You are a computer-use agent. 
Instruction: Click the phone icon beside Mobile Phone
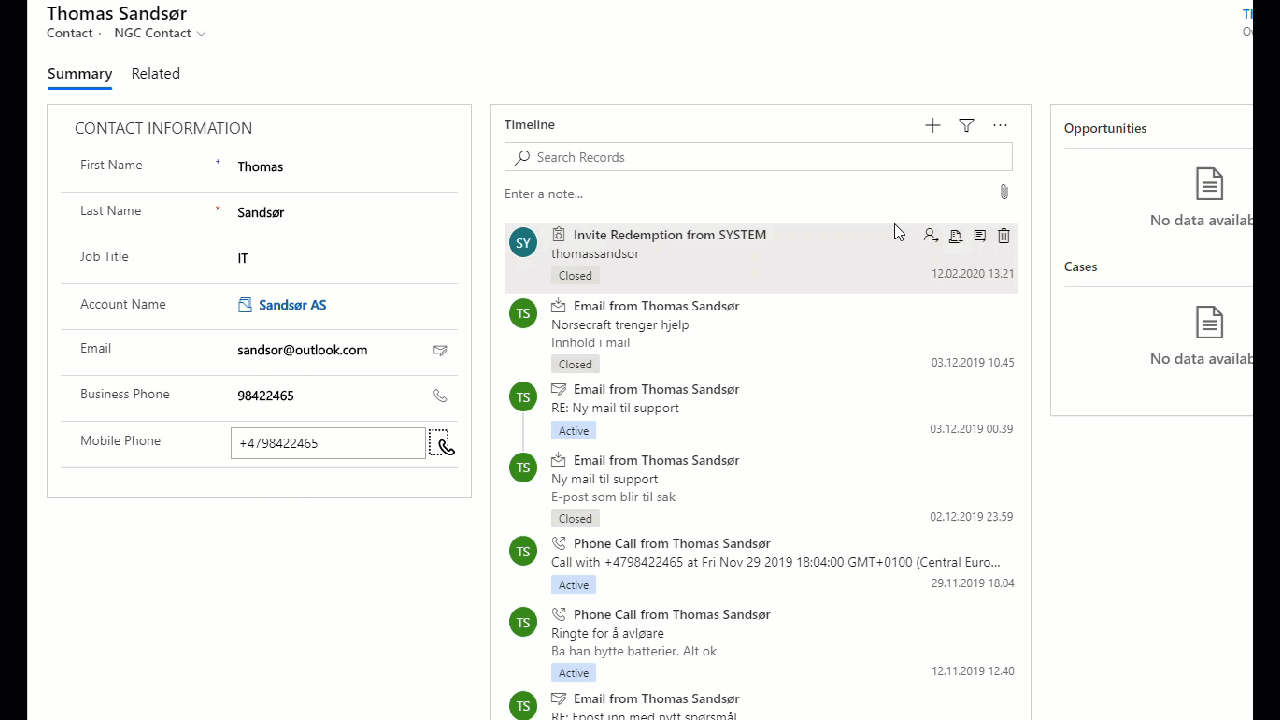point(442,444)
